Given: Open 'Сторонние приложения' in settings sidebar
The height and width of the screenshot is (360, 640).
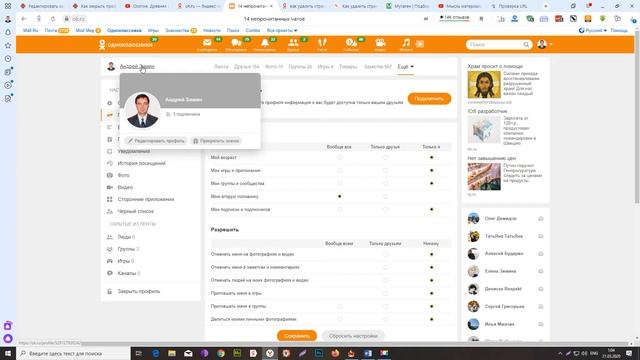Looking at the screenshot, I should coord(146,200).
